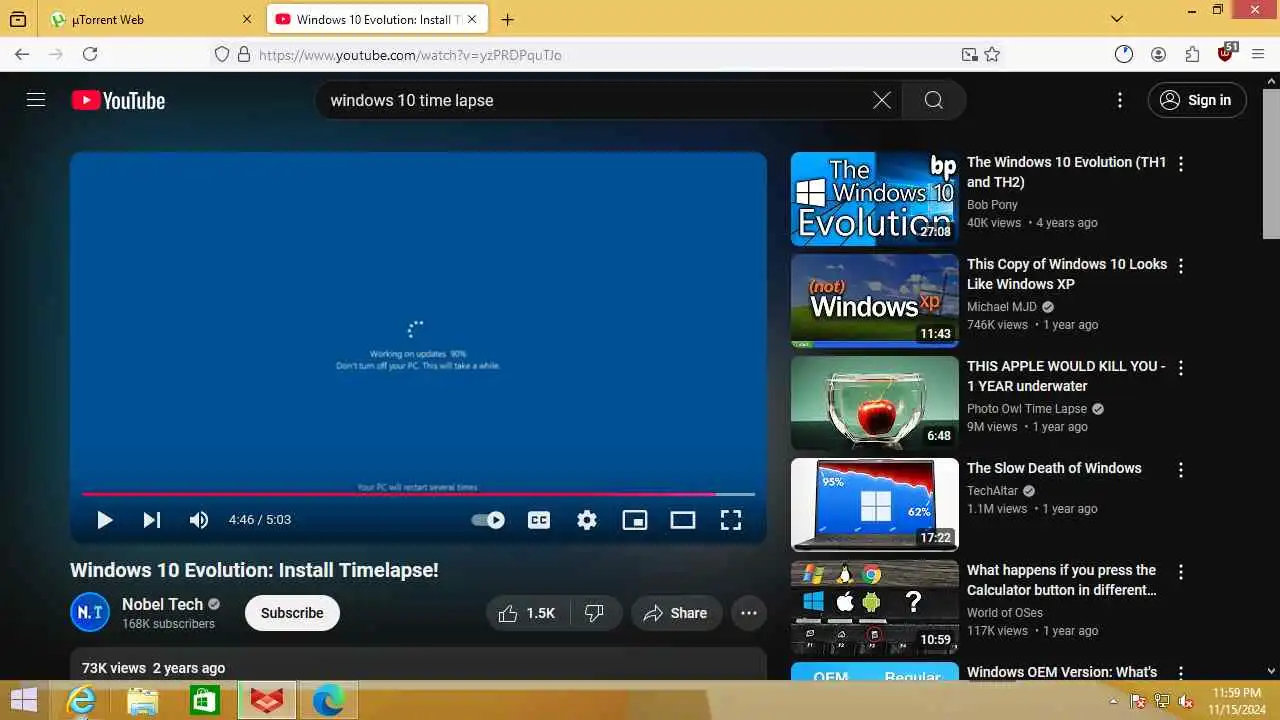Open recent browsing button in tab bar
This screenshot has height=720, width=1280.
pyautogui.click(x=18, y=19)
